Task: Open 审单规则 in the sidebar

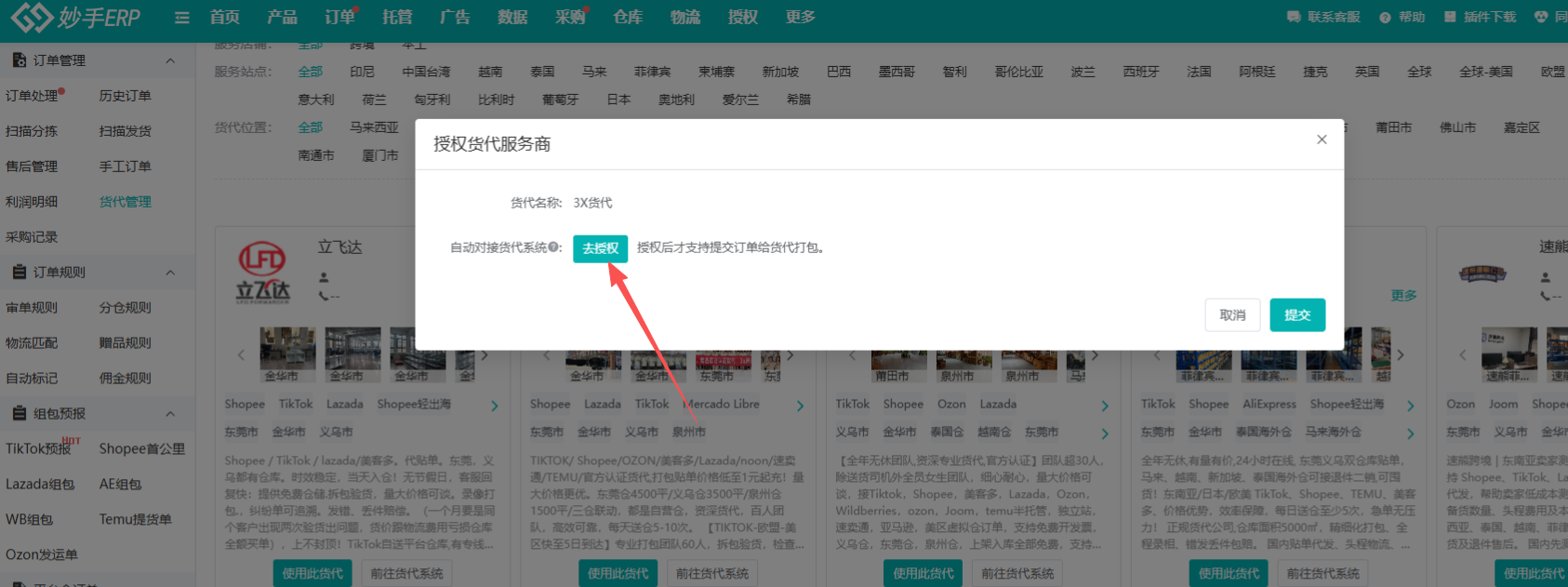Action: pyautogui.click(x=32, y=308)
